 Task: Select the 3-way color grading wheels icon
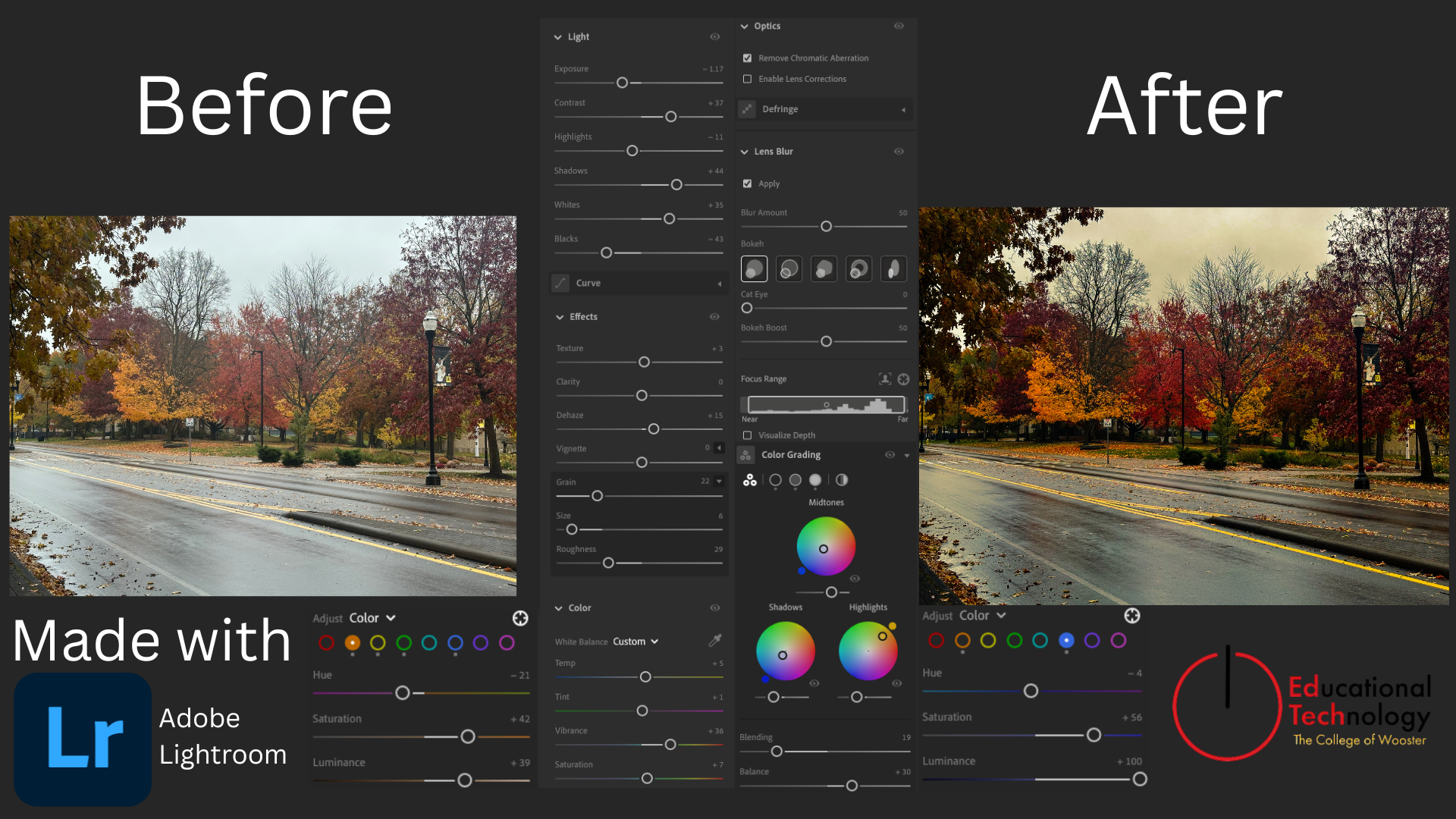click(x=749, y=480)
